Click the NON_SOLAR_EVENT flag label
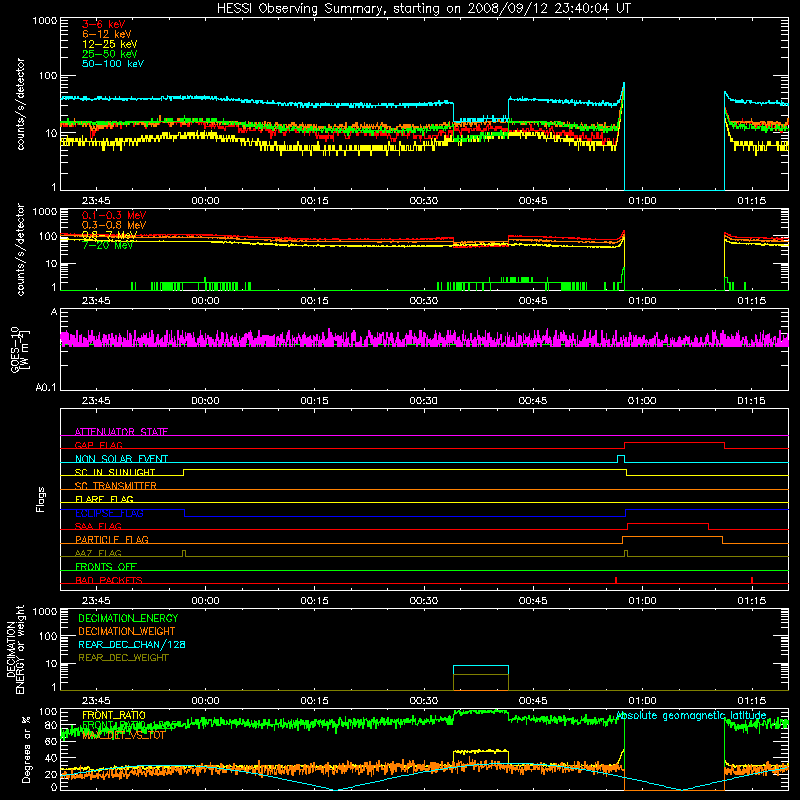 point(121,459)
